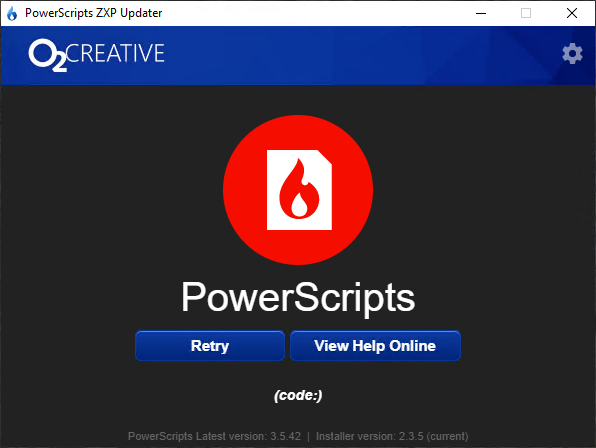Image resolution: width=596 pixels, height=448 pixels.
Task: Click the separator bar between version labels
Action: (x=308, y=436)
